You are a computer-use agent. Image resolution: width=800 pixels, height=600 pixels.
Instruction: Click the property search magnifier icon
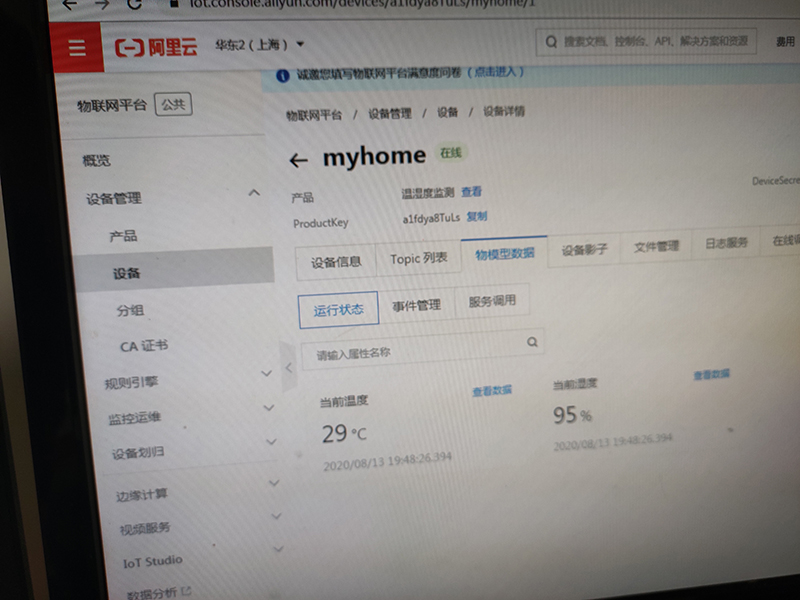(532, 342)
